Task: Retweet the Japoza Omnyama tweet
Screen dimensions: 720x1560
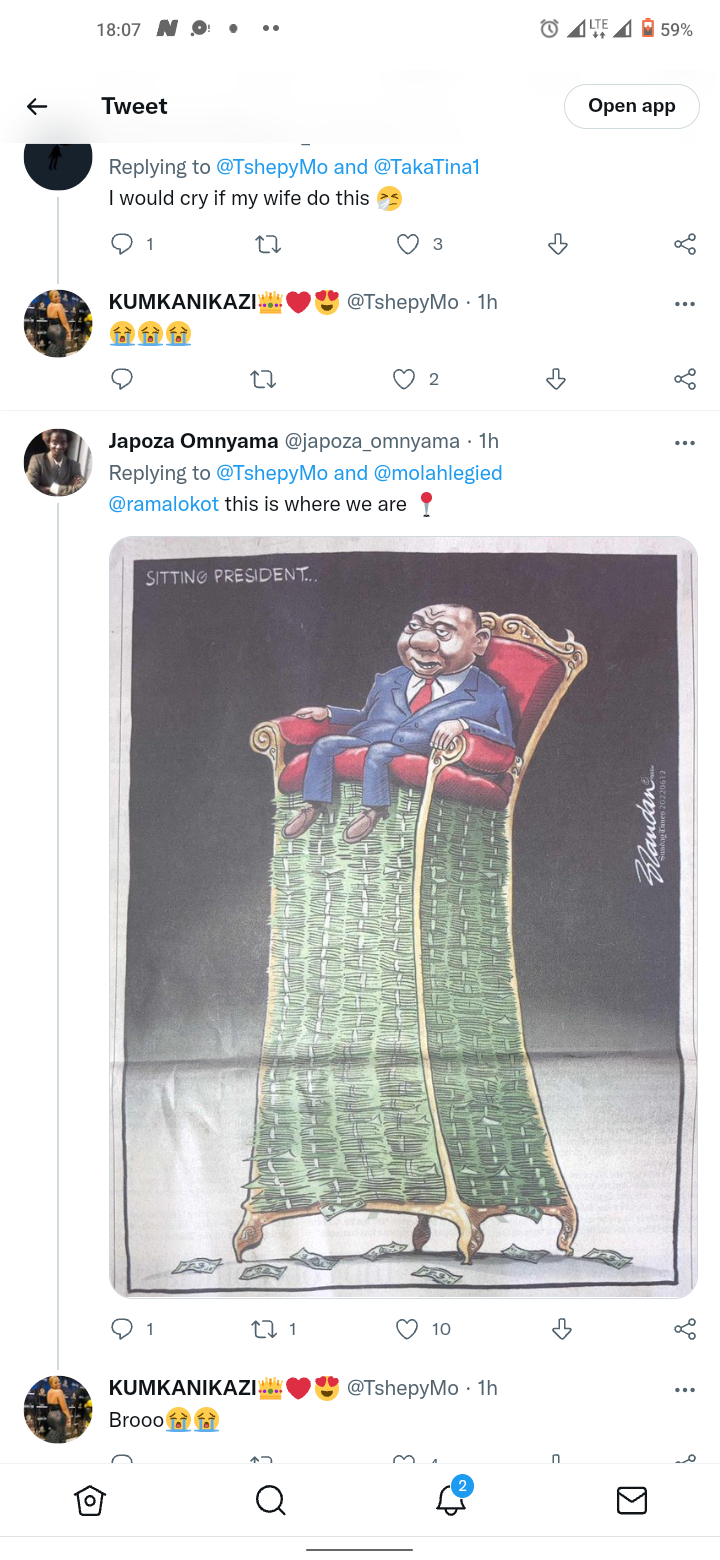Action: point(266,1329)
